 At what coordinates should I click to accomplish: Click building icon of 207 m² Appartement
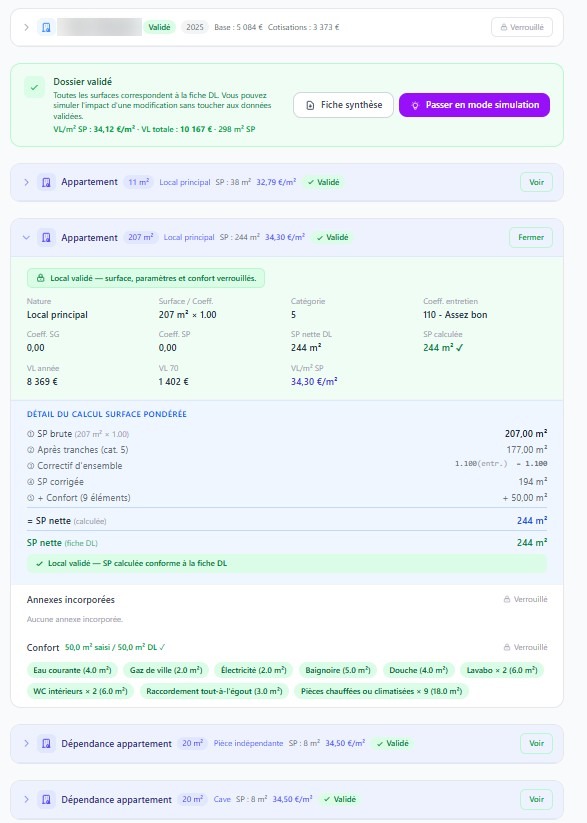click(46, 237)
